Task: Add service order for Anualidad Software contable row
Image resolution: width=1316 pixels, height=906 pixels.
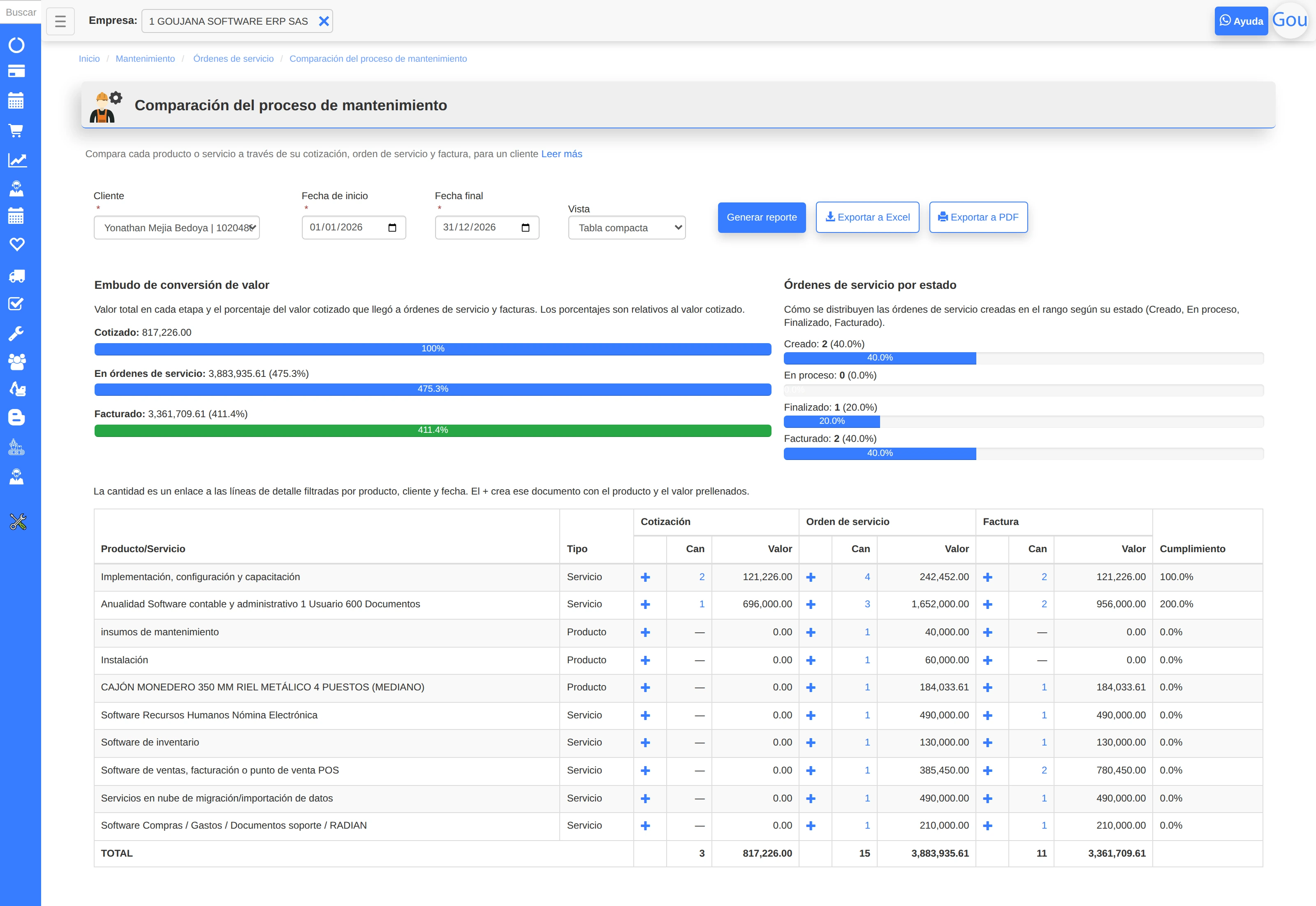Action: point(811,604)
